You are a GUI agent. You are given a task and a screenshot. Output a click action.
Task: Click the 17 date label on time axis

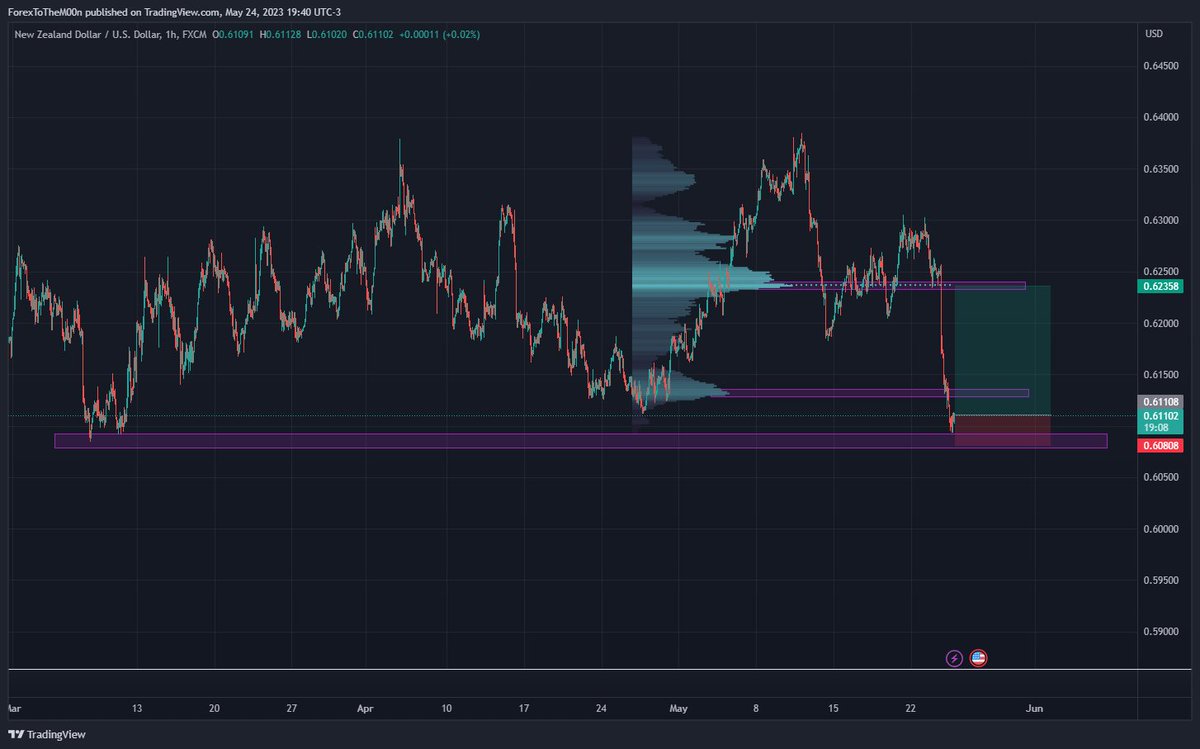click(x=523, y=708)
